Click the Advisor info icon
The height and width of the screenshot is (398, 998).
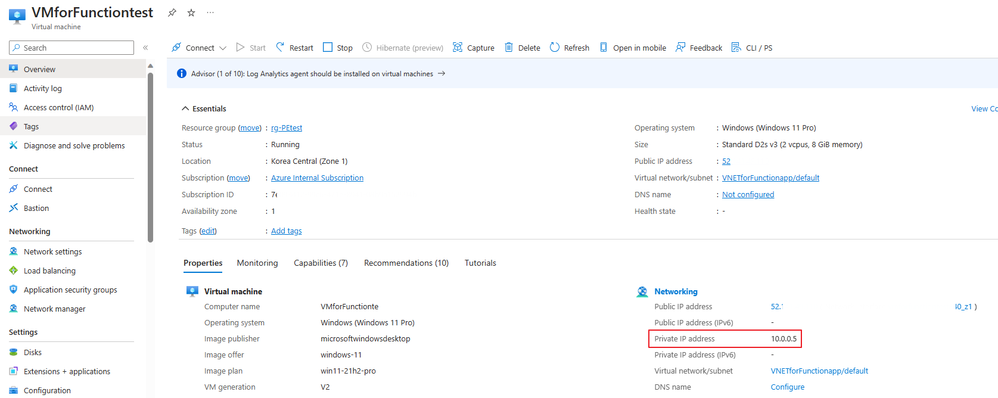pyautogui.click(x=181, y=74)
